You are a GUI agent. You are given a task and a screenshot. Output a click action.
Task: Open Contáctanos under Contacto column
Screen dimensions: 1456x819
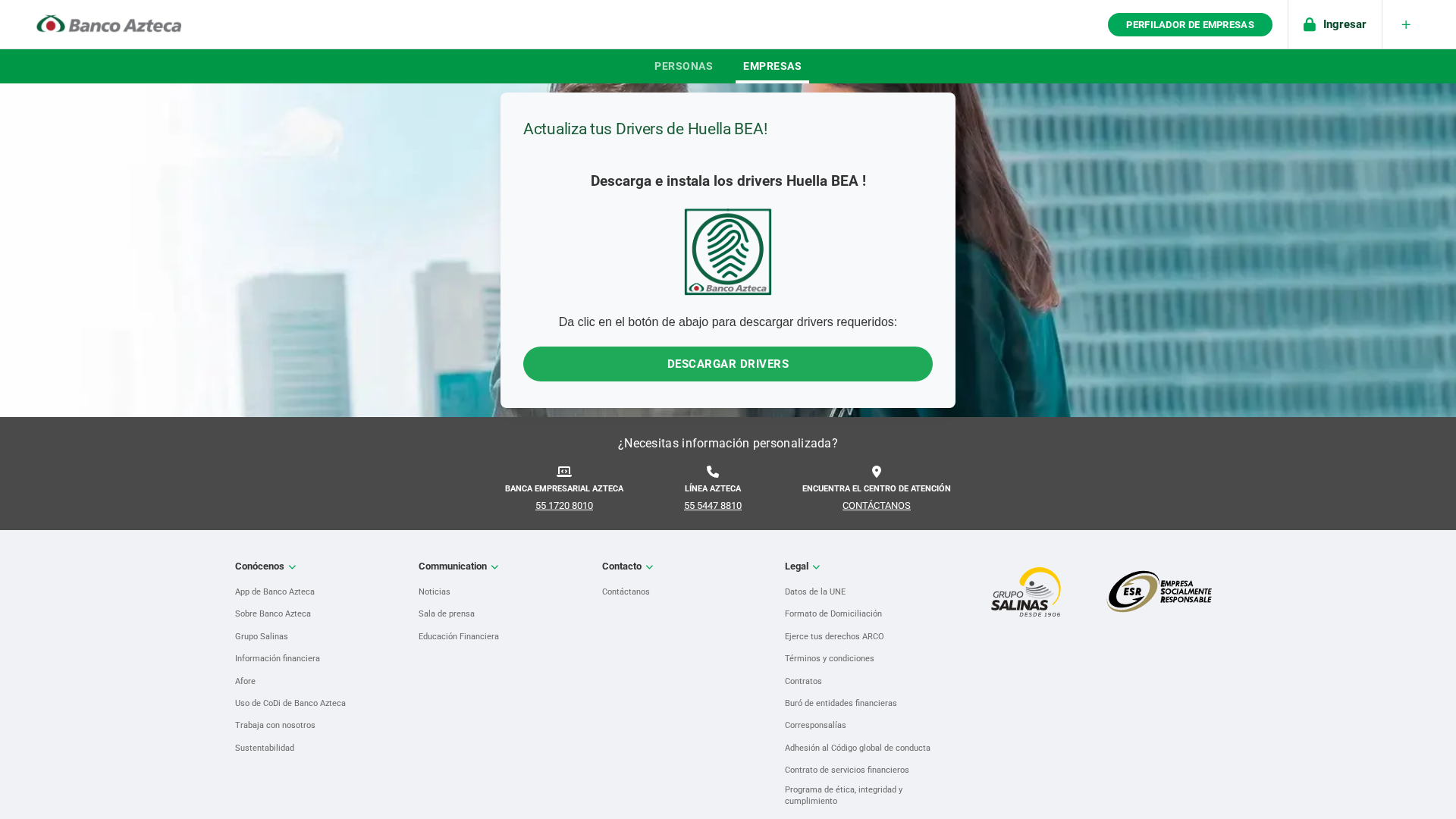point(626,592)
